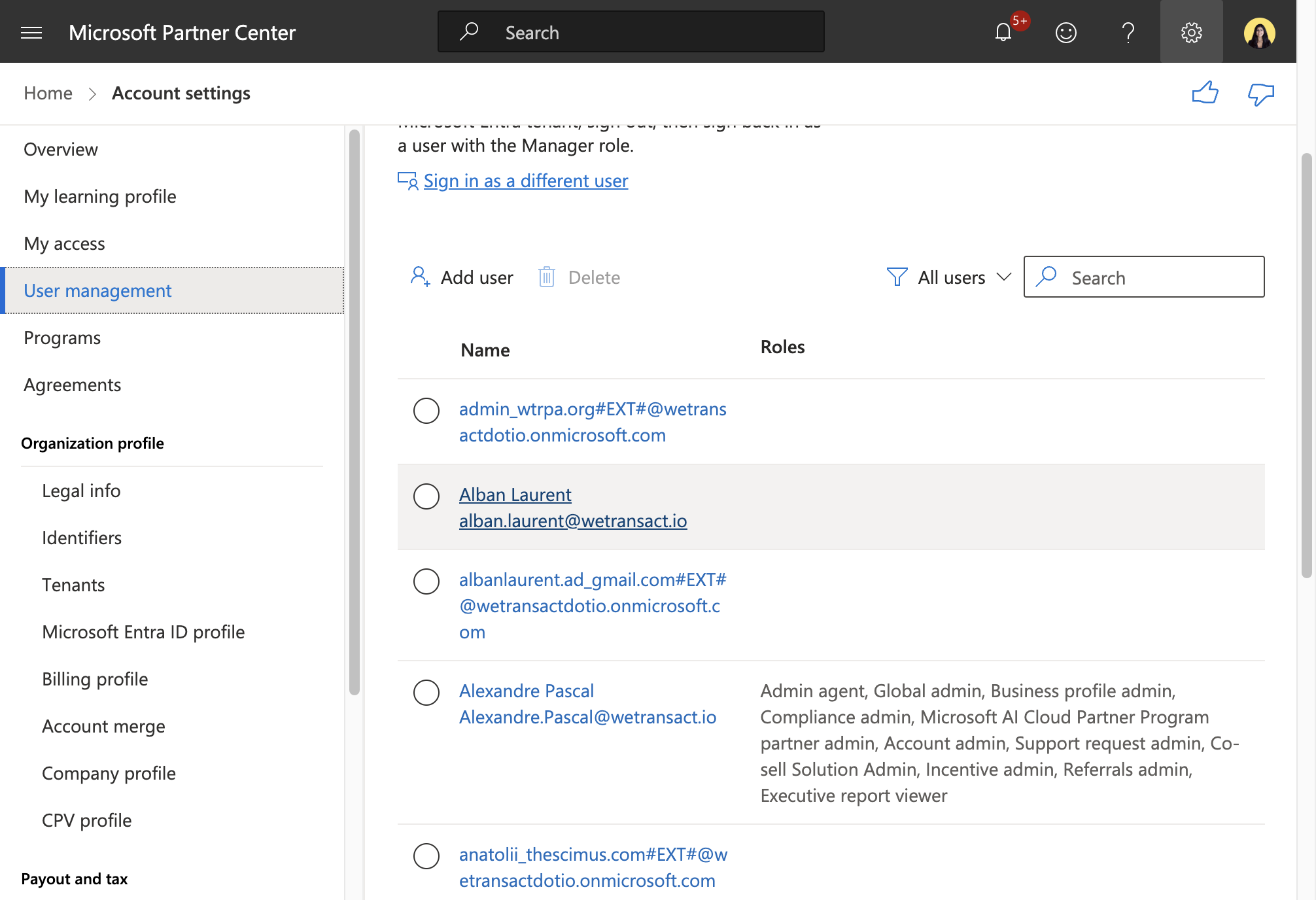Click the thumbs up feedback icon
This screenshot has width=1316, height=900.
click(1205, 93)
